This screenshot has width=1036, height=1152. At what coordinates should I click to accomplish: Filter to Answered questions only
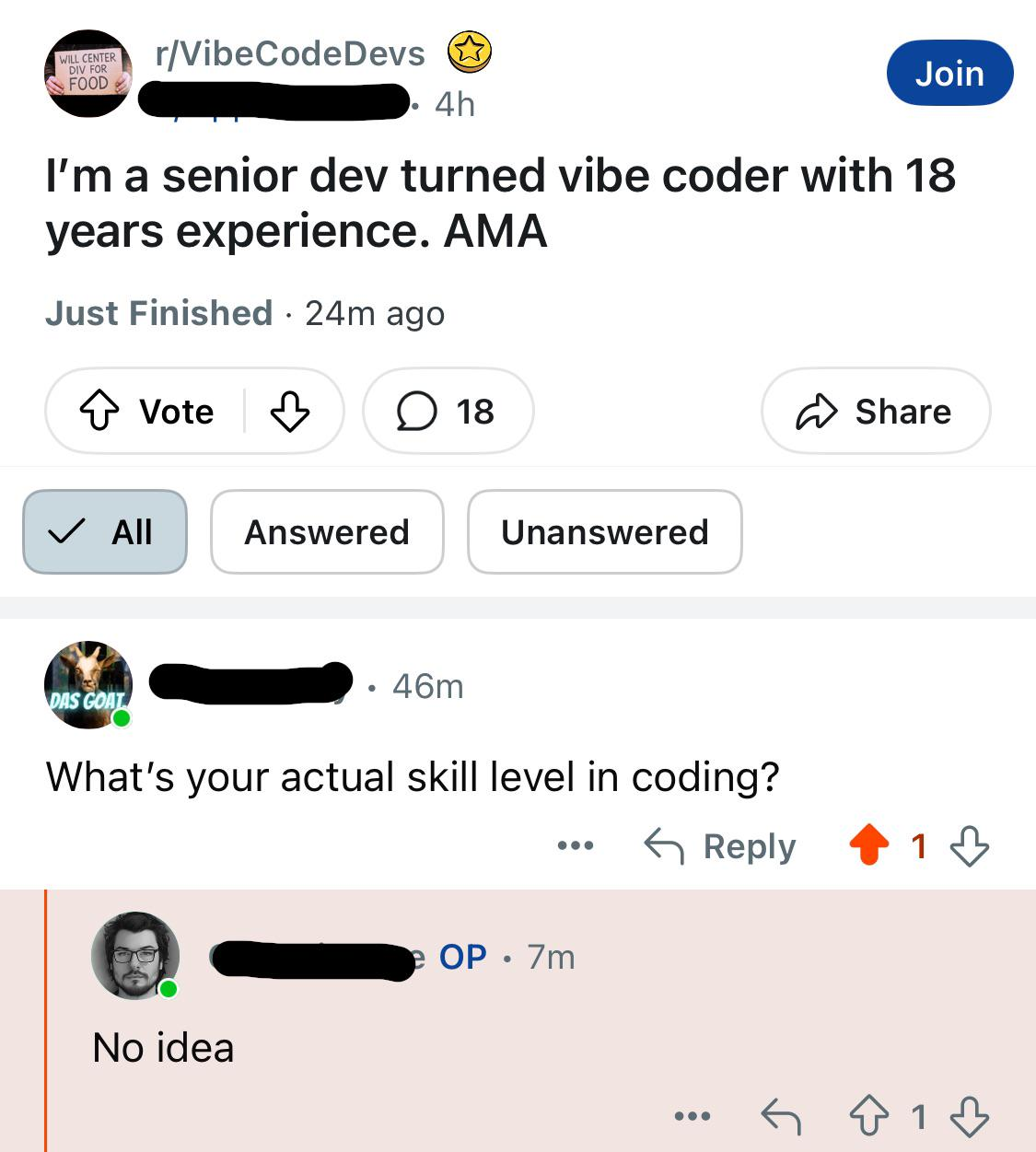327,532
